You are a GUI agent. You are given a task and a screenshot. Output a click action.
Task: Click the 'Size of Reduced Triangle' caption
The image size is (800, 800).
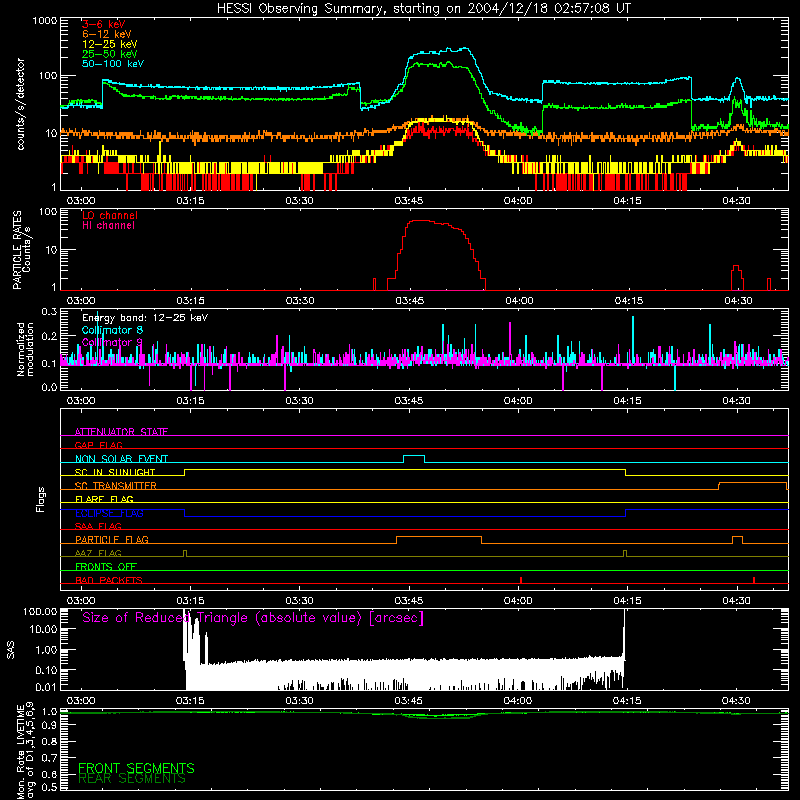point(253,618)
